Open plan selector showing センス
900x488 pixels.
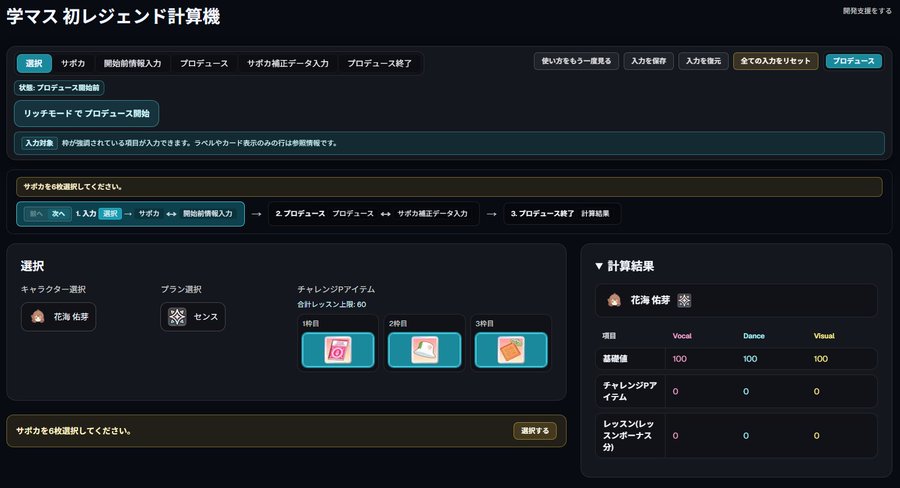pyautogui.click(x=193, y=317)
